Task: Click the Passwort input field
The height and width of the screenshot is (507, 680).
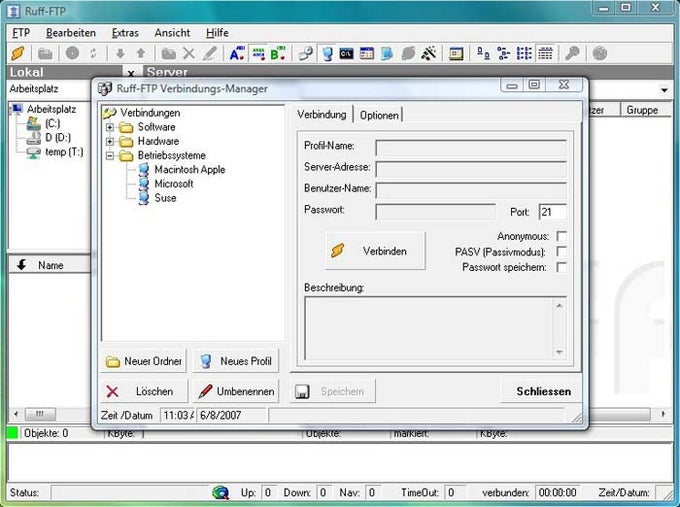Action: tap(435, 212)
